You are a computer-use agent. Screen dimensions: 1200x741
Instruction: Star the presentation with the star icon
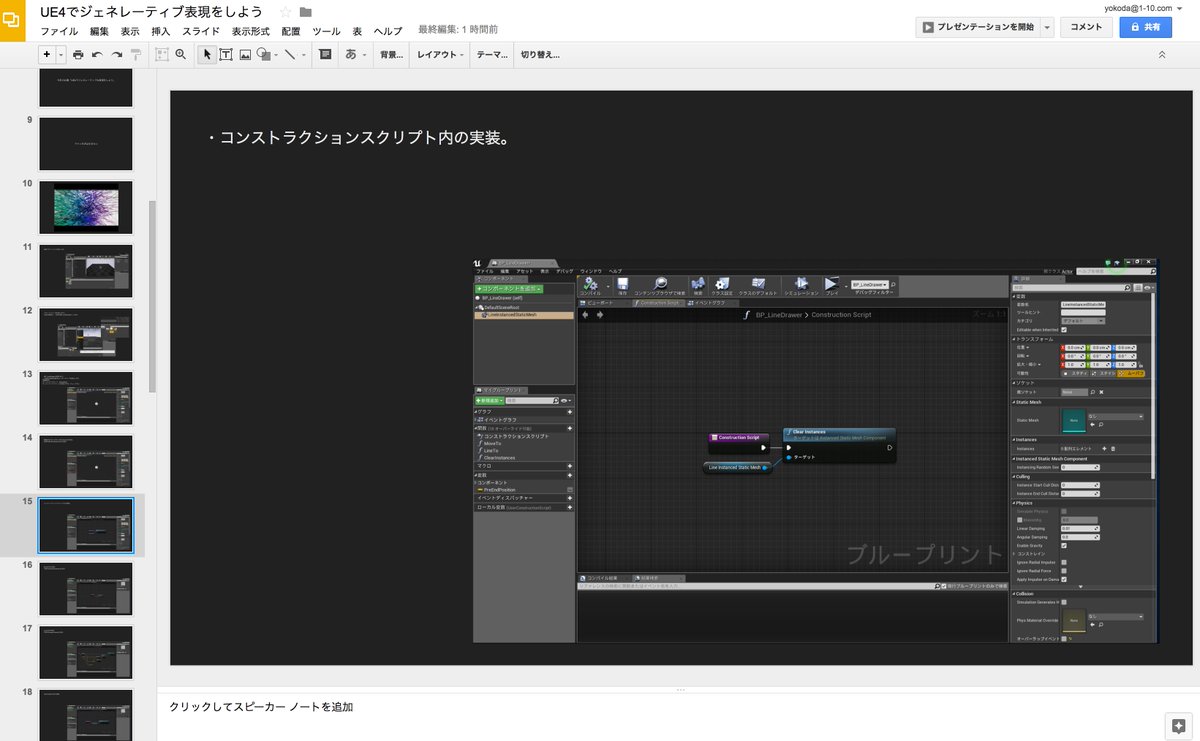click(x=285, y=12)
